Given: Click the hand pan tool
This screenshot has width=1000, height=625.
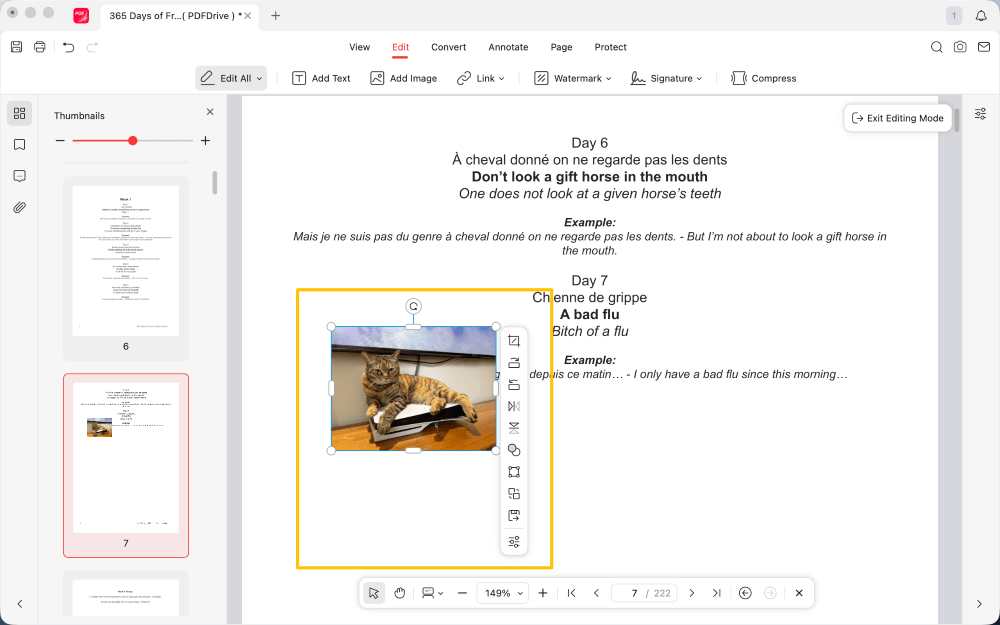Looking at the screenshot, I should point(399,593).
